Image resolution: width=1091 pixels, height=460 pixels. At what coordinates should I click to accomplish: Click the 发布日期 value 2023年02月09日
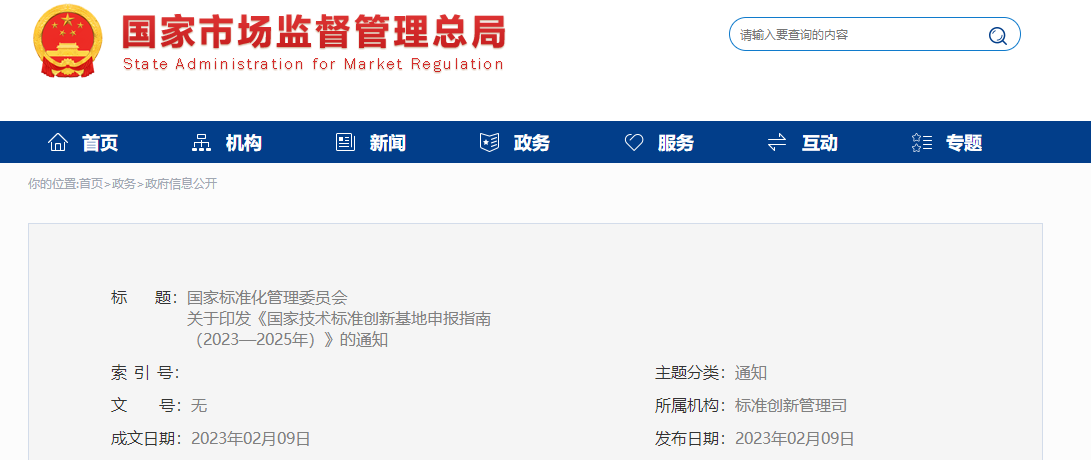click(x=795, y=438)
